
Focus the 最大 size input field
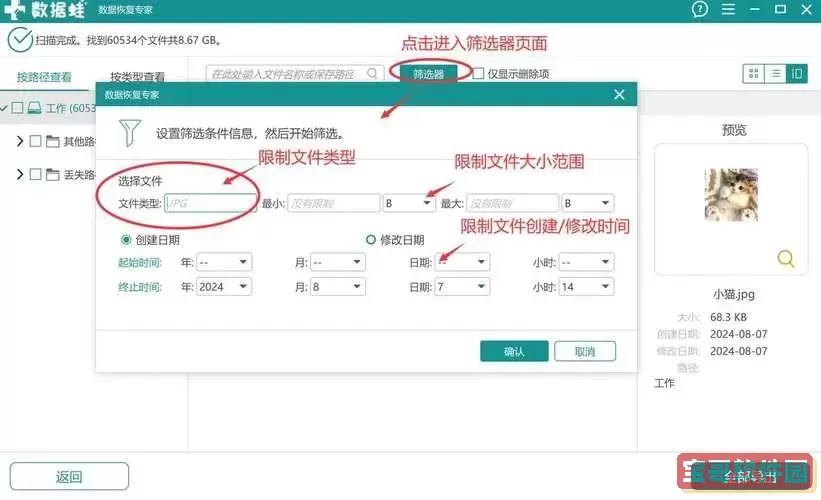(x=513, y=203)
